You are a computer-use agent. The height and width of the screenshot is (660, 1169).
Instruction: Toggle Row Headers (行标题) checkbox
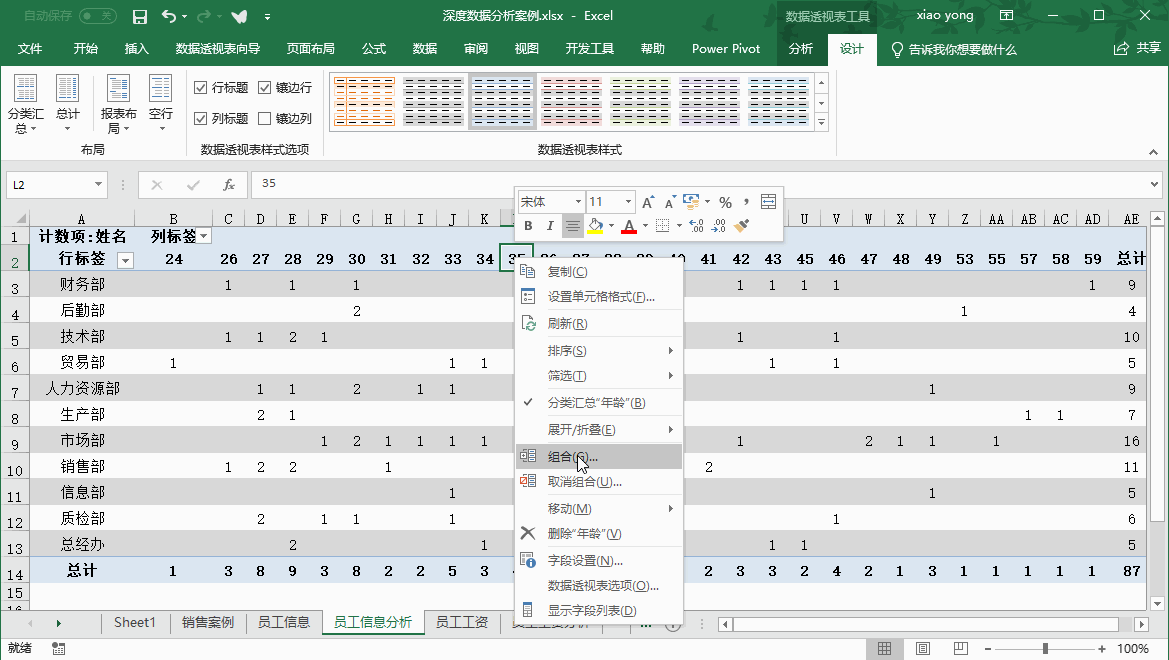click(x=200, y=88)
